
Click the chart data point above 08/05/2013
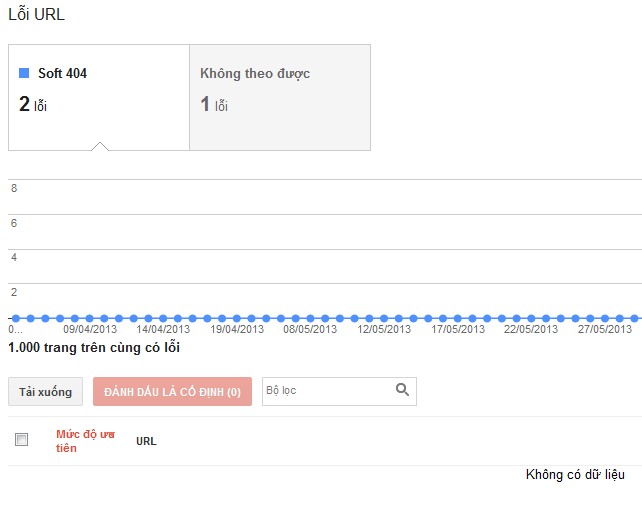click(x=310, y=318)
